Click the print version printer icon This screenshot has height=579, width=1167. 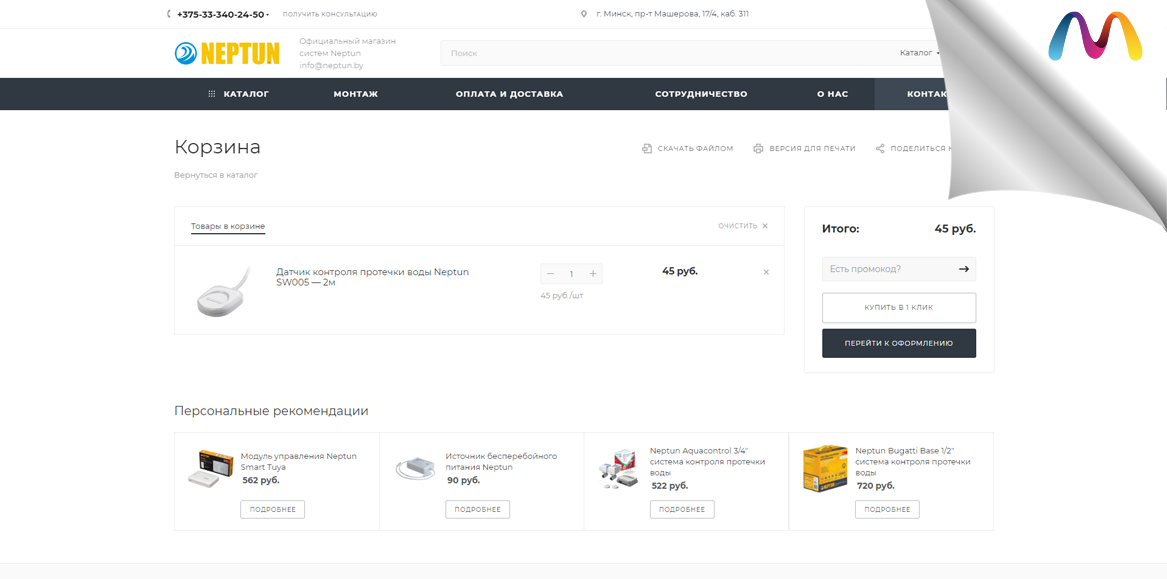[758, 149]
